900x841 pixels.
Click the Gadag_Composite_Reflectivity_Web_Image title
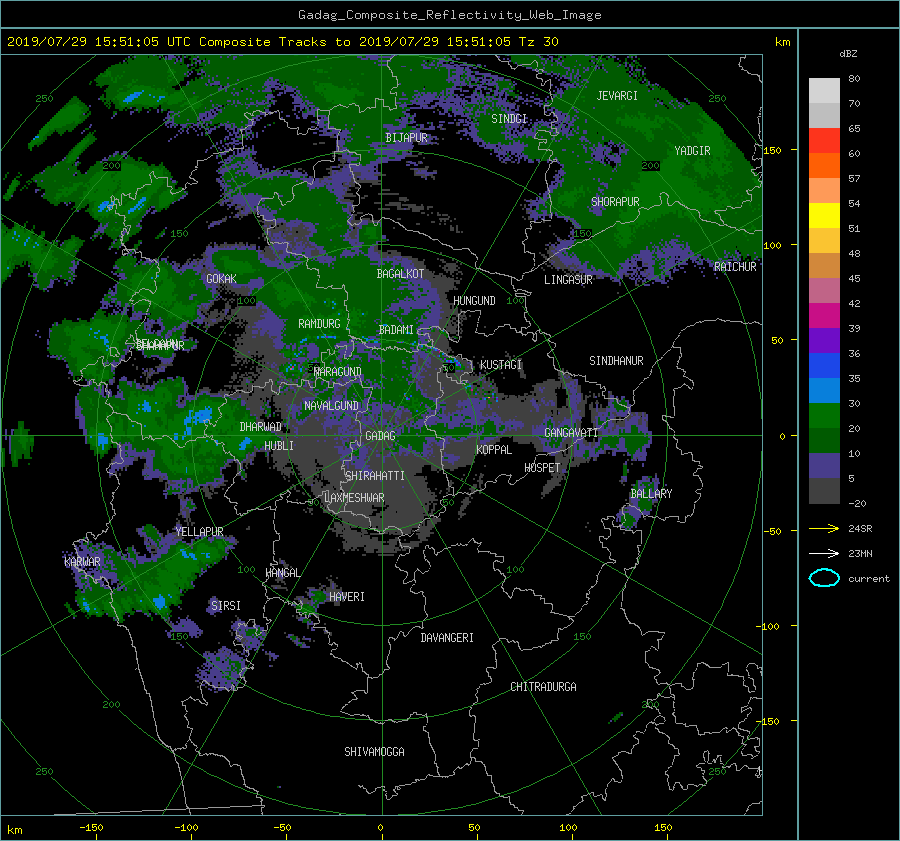pos(449,15)
